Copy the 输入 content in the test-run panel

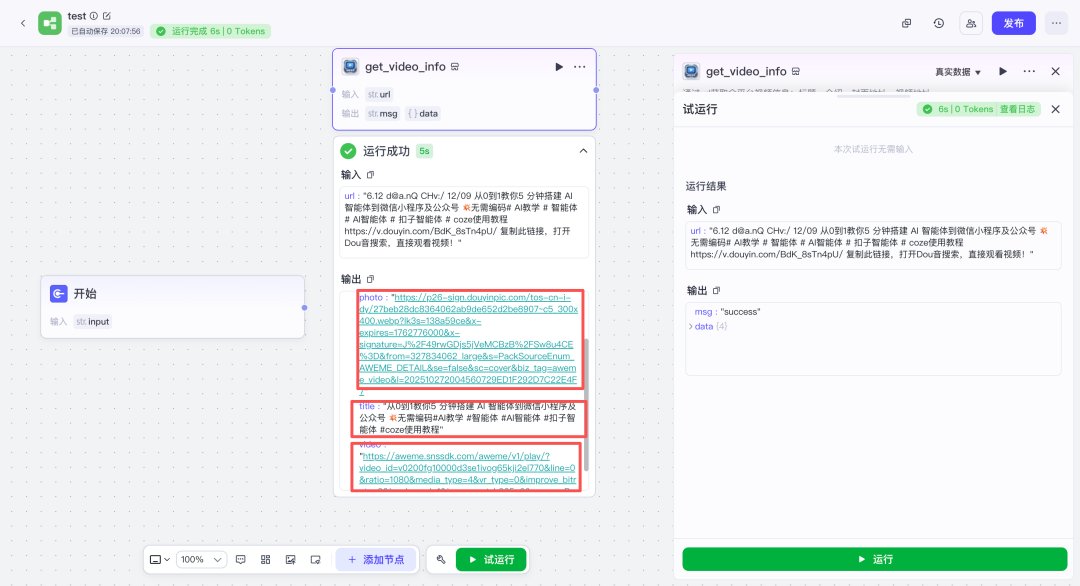coord(716,210)
